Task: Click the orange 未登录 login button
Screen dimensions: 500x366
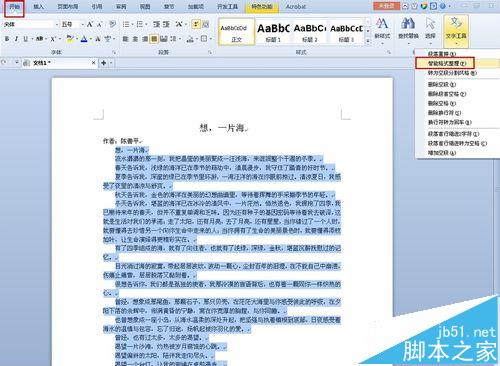Action: [x=386, y=6]
